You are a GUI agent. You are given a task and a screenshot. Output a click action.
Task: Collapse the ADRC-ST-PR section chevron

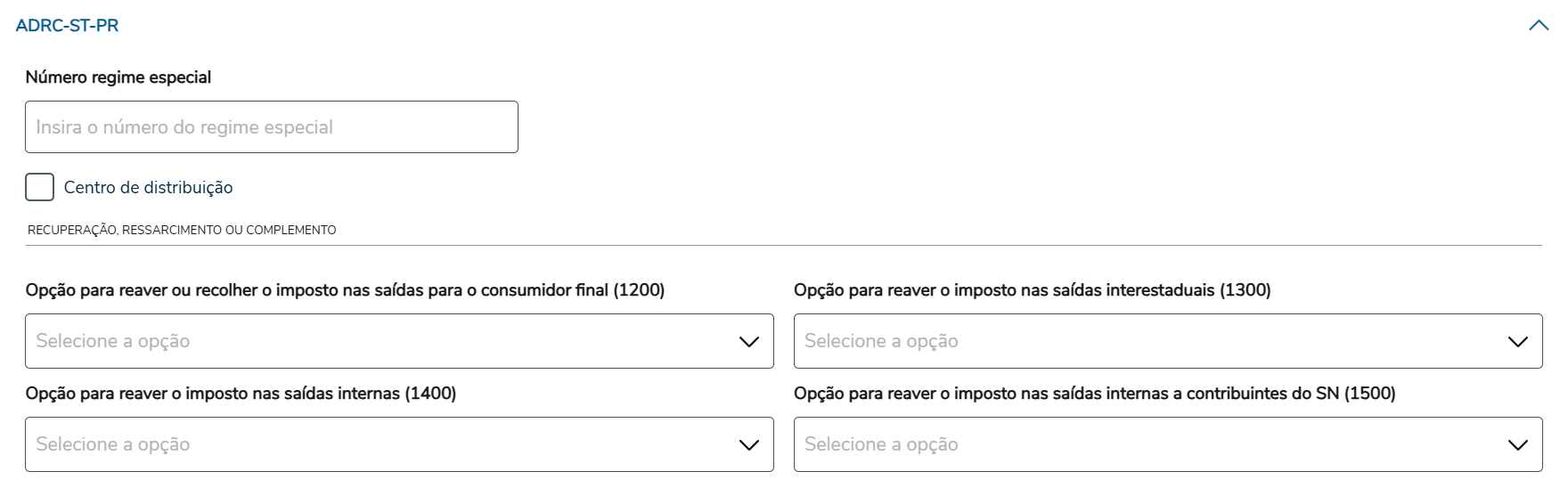point(1539,26)
